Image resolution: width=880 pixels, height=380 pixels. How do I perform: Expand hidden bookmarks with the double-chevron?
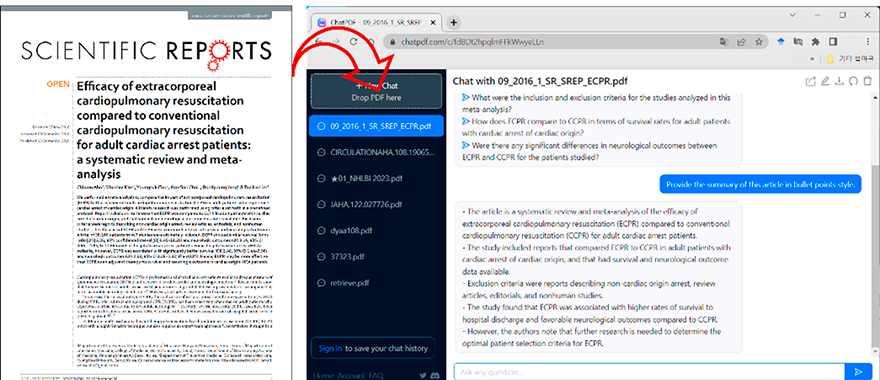pos(812,59)
